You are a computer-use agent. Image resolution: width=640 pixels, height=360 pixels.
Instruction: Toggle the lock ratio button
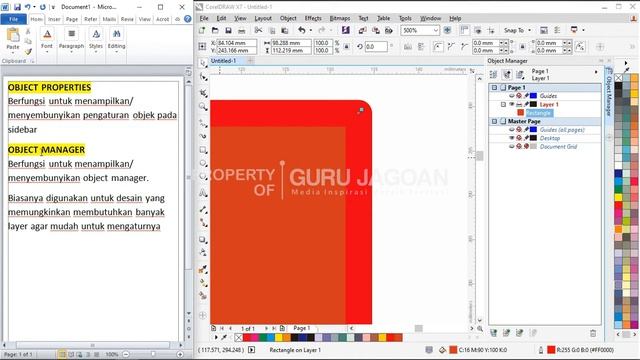(x=347, y=47)
